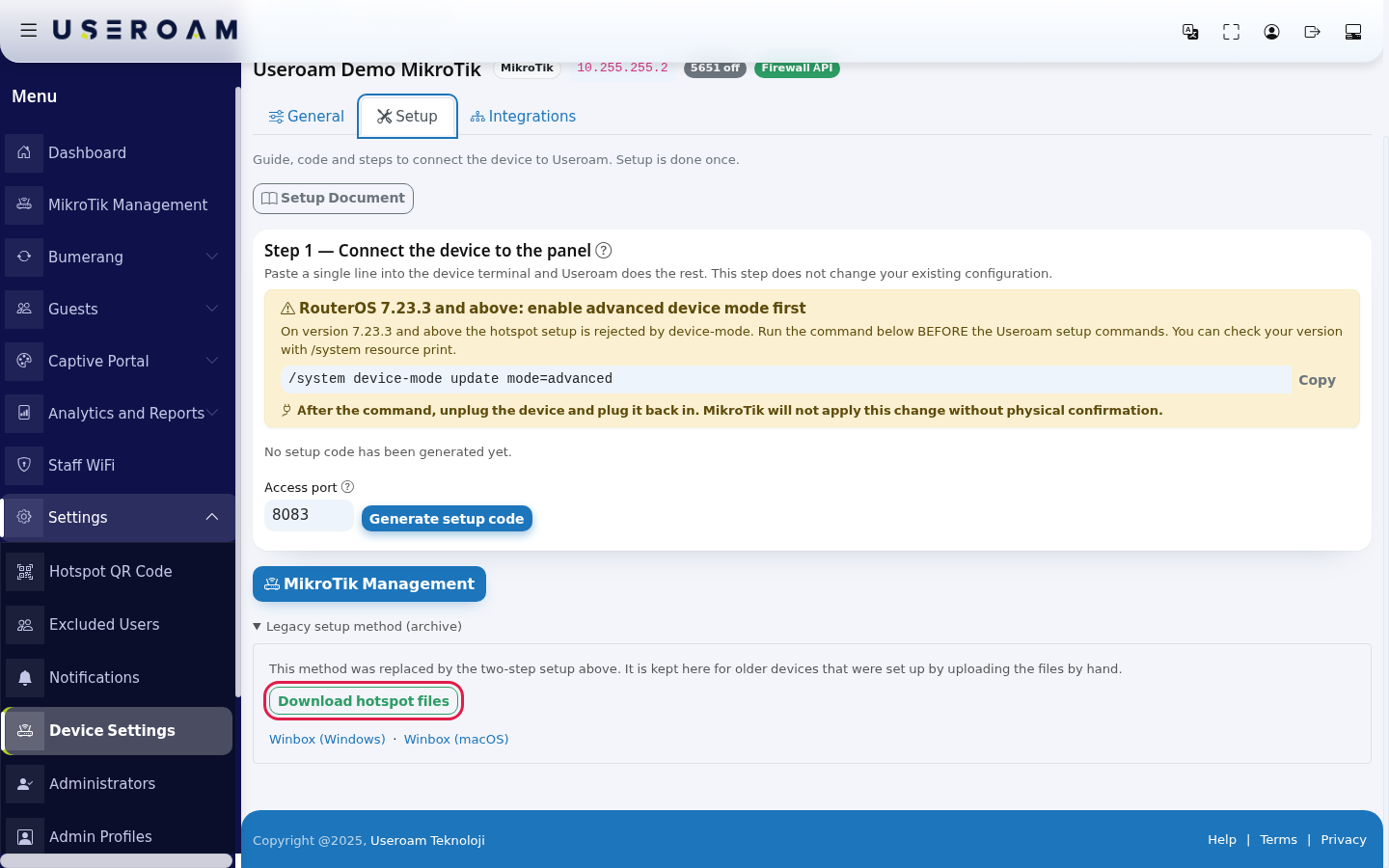Screen dimensions: 1389x868
Task: Click the Notifications bell icon
Action: 25,678
